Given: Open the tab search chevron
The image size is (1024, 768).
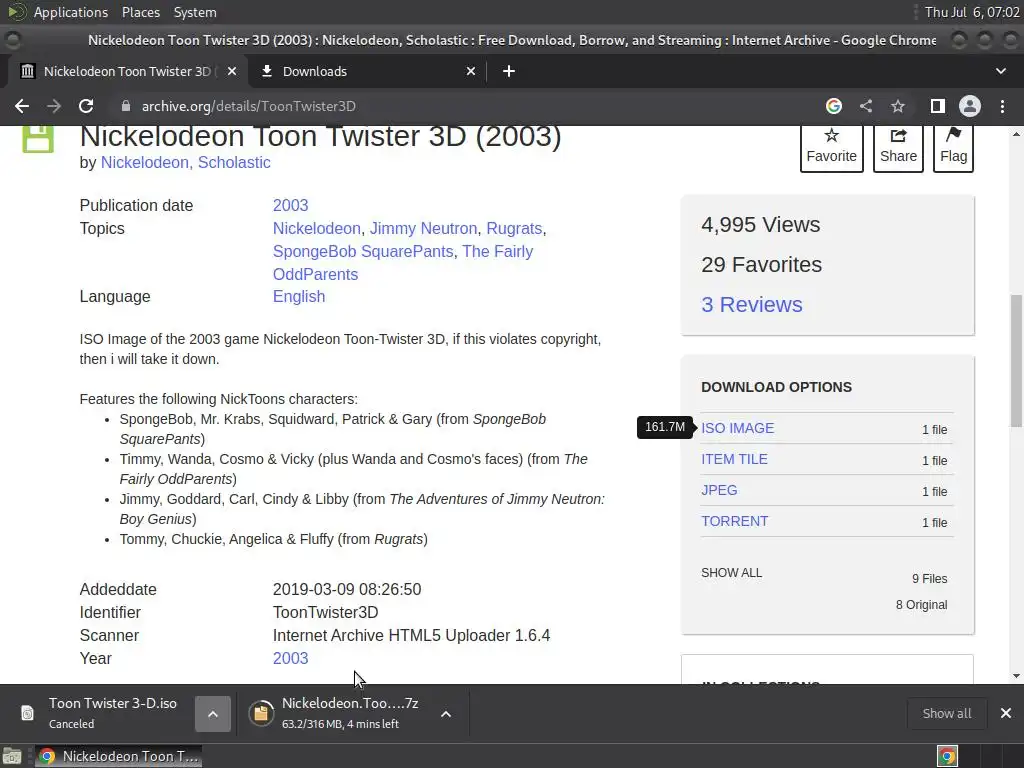Looking at the screenshot, I should click(x=1000, y=71).
